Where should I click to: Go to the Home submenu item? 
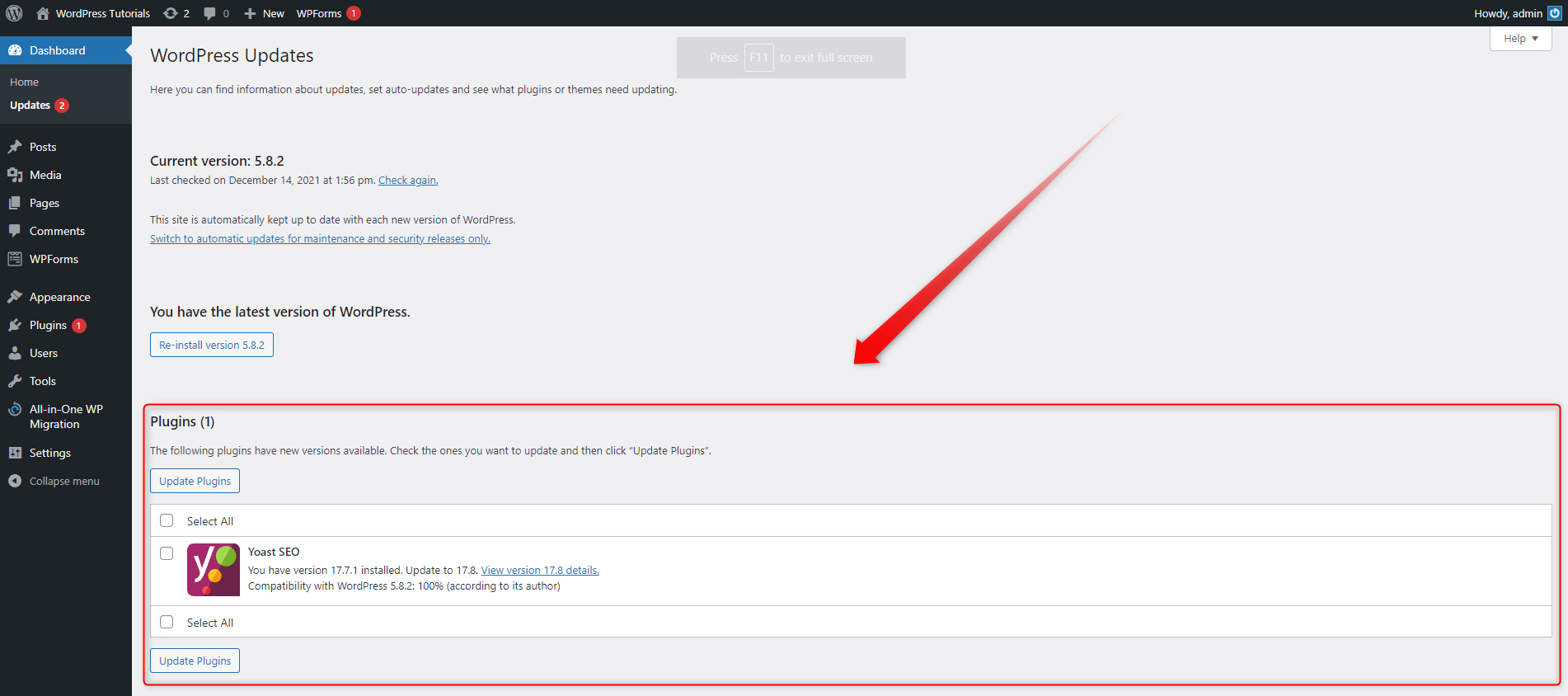25,82
